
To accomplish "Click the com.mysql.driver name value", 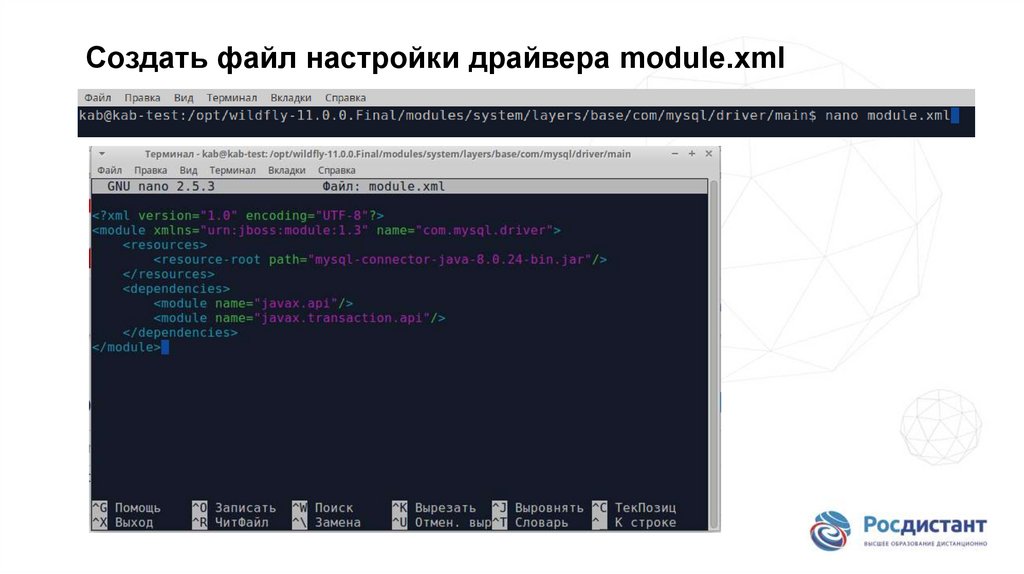I will coord(484,231).
